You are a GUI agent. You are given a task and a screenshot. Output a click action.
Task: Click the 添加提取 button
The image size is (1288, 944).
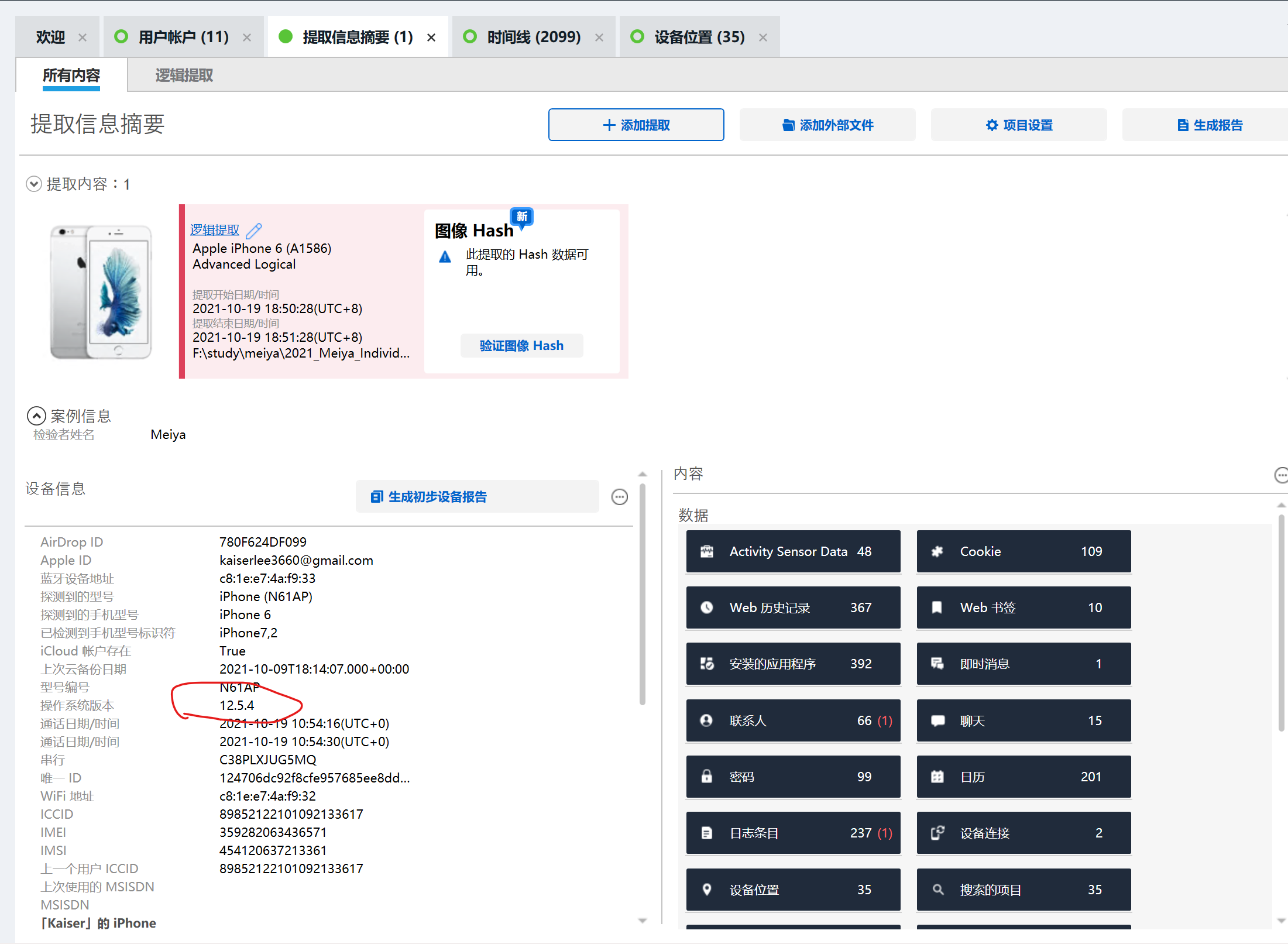636,125
